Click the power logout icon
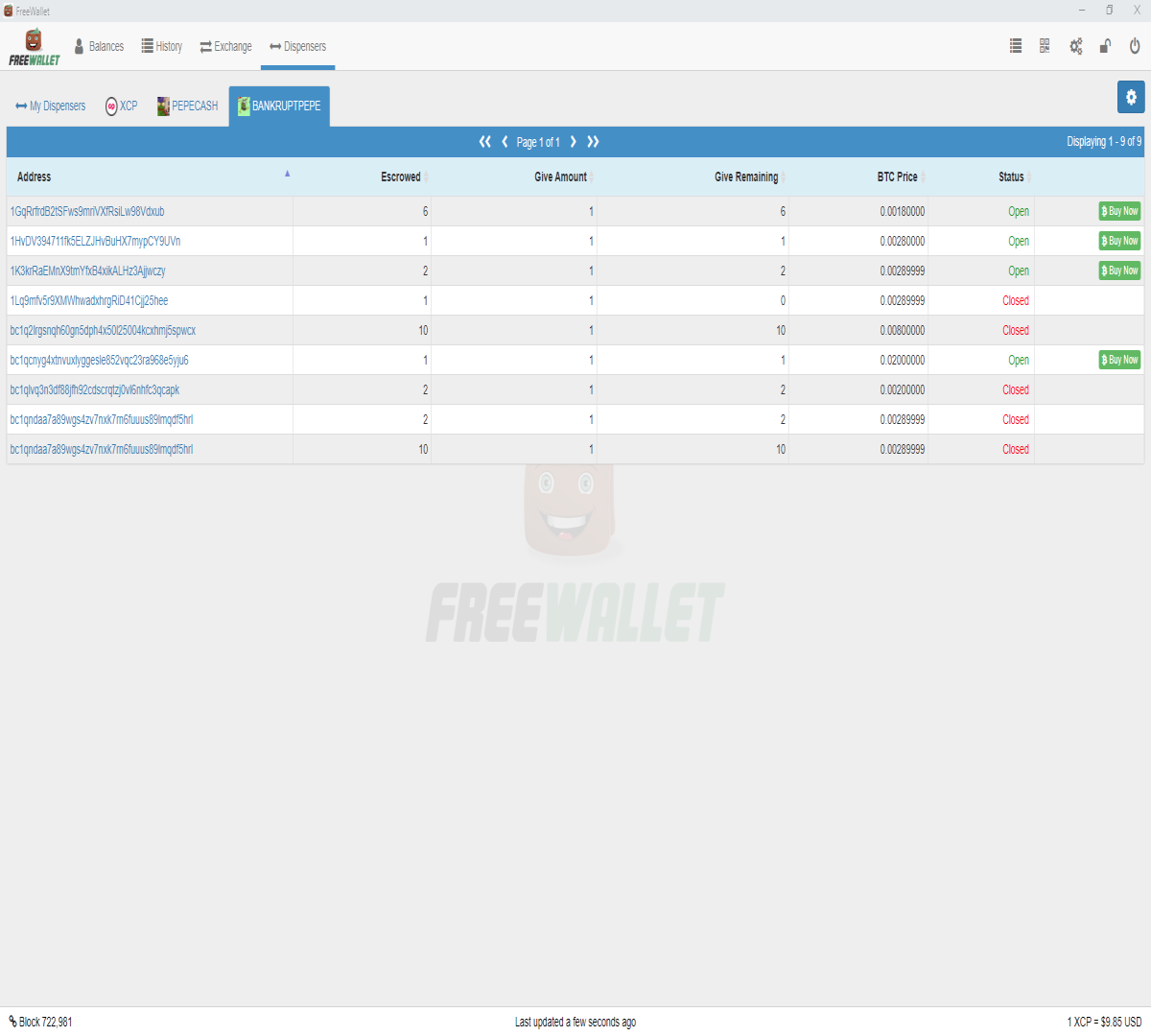 [x=1135, y=46]
